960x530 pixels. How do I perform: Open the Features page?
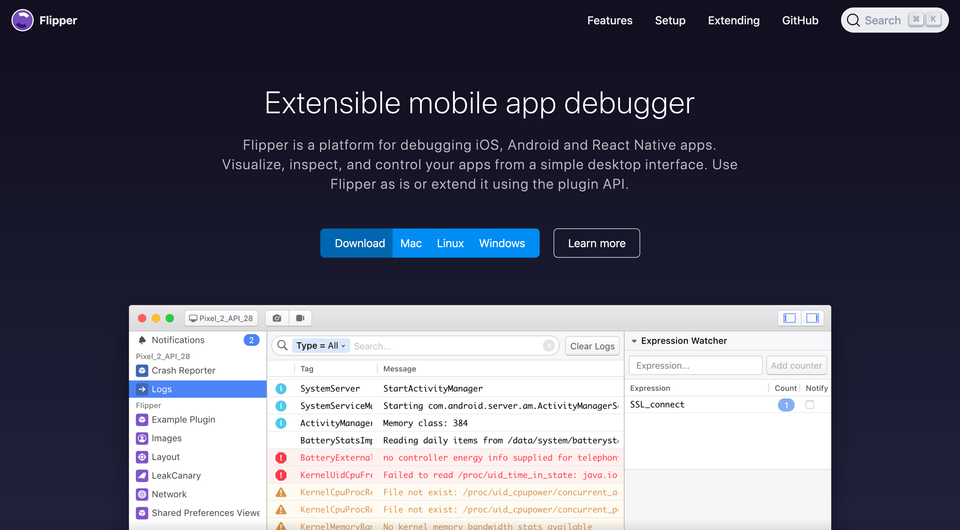[609, 20]
